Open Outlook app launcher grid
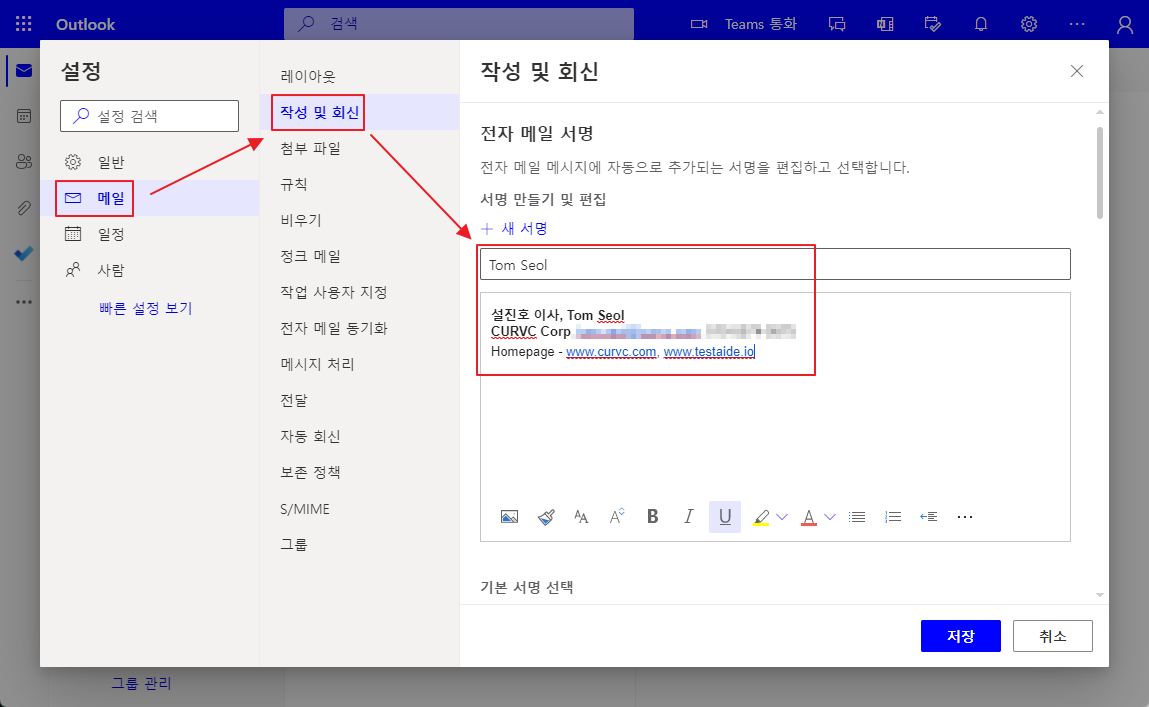Screen dimensions: 1149x707 click(x=24, y=24)
